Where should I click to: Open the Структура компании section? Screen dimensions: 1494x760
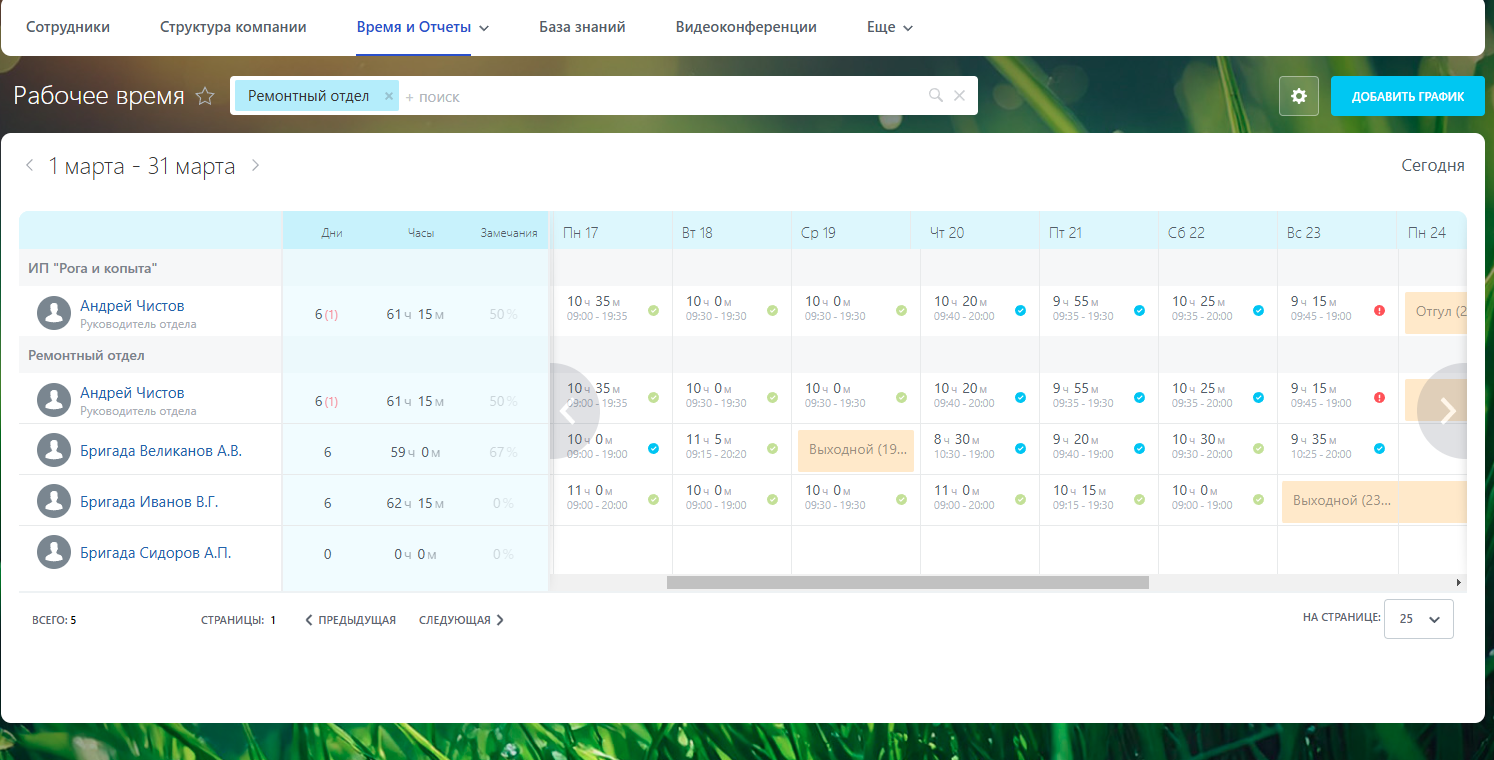(233, 27)
